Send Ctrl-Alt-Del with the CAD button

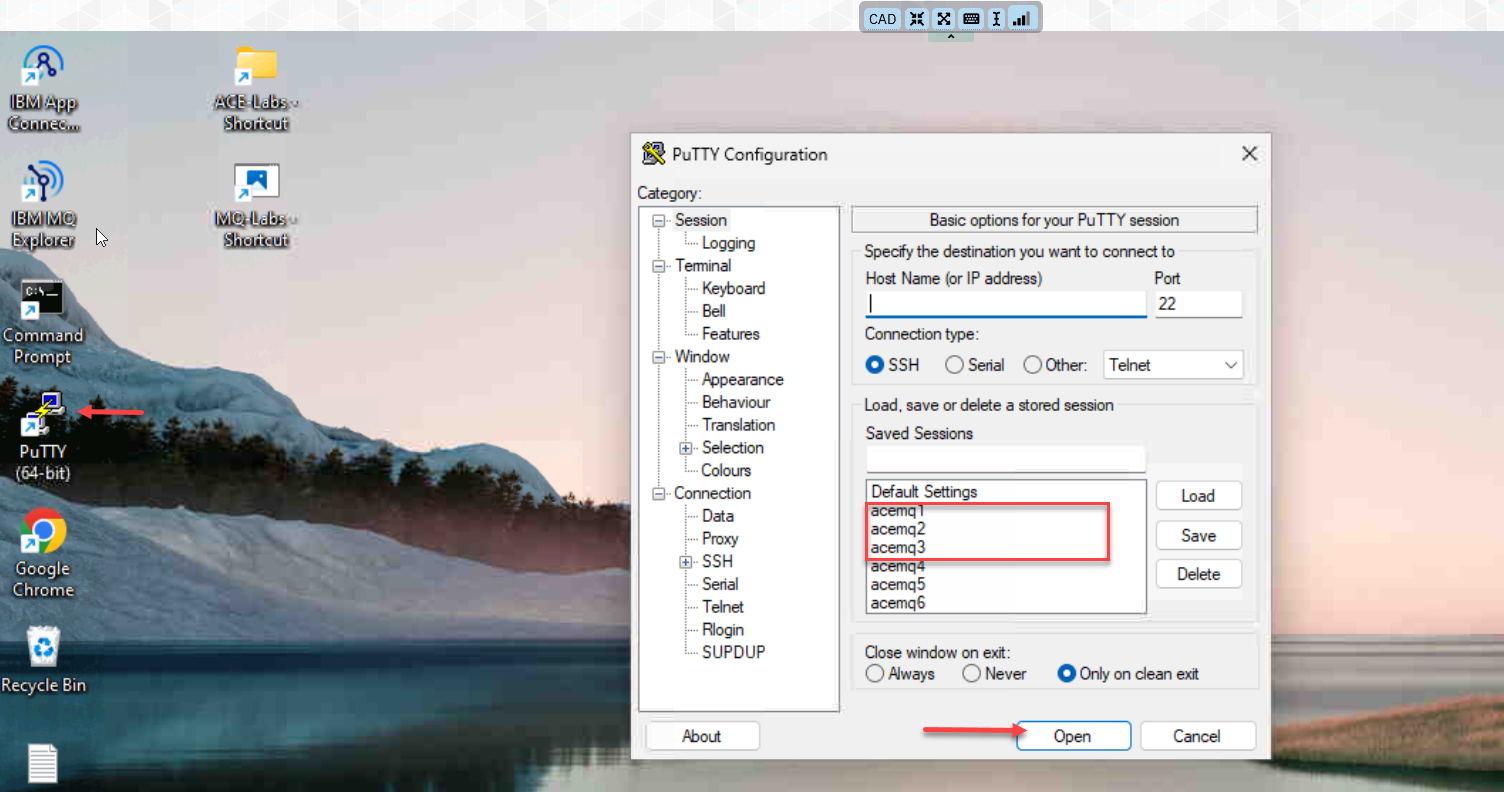882,19
